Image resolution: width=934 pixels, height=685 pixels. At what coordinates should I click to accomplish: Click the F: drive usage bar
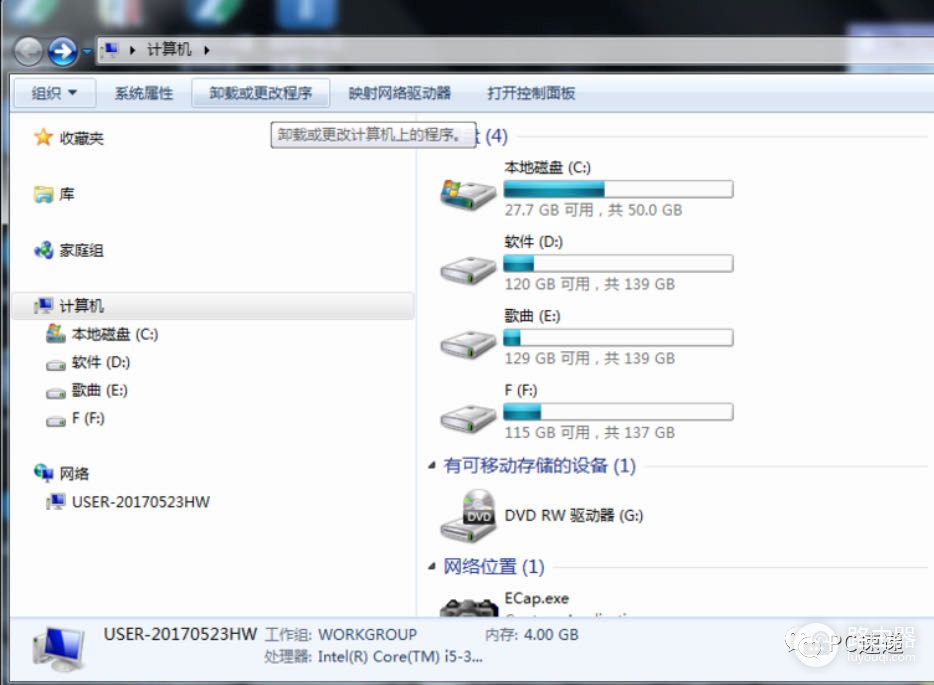tap(618, 412)
